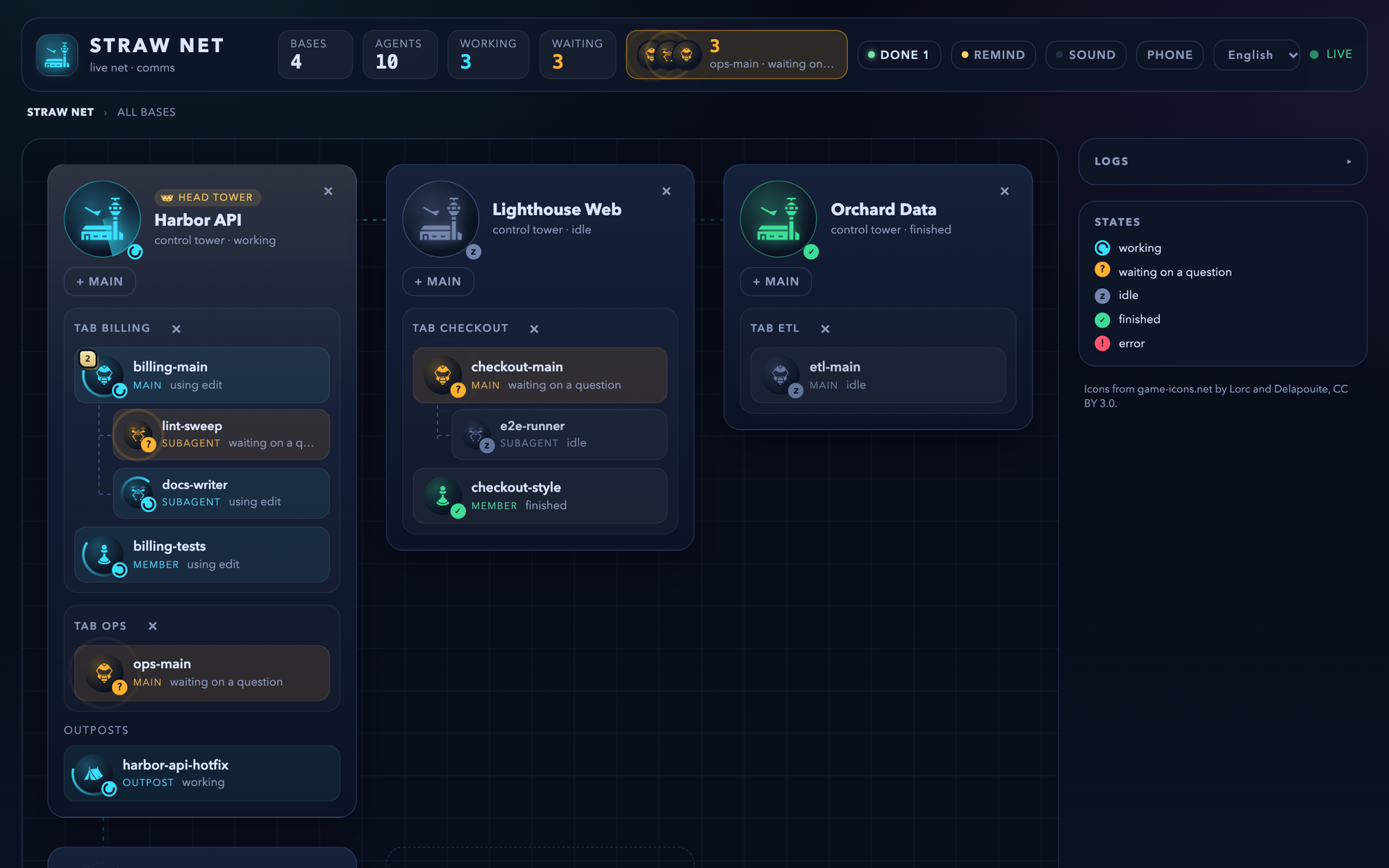Open the Tab Billing header
The image size is (1389, 868).
pyautogui.click(x=113, y=328)
